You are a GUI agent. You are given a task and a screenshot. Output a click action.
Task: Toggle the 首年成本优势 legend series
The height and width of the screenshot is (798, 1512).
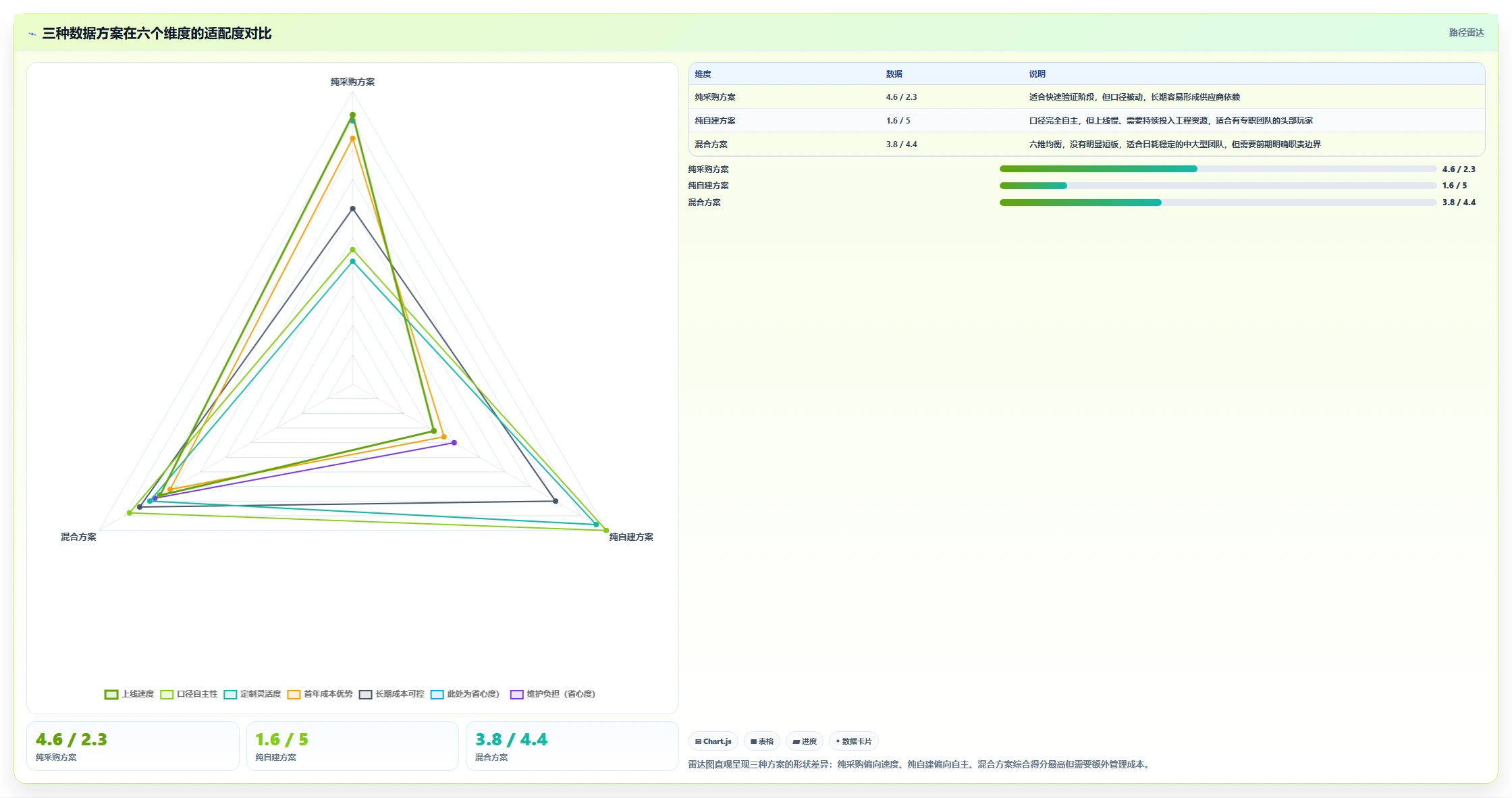pos(320,694)
